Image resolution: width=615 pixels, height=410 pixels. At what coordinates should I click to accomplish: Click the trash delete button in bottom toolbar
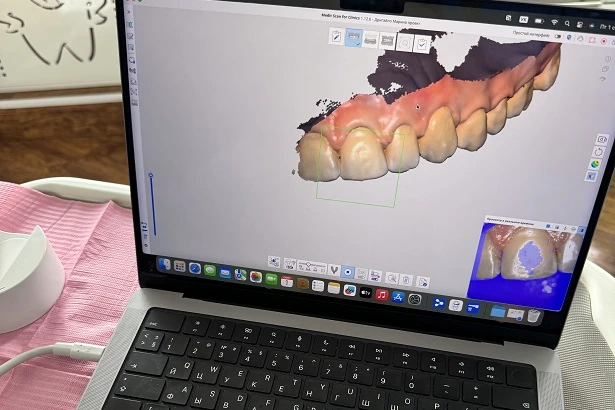click(x=406, y=280)
